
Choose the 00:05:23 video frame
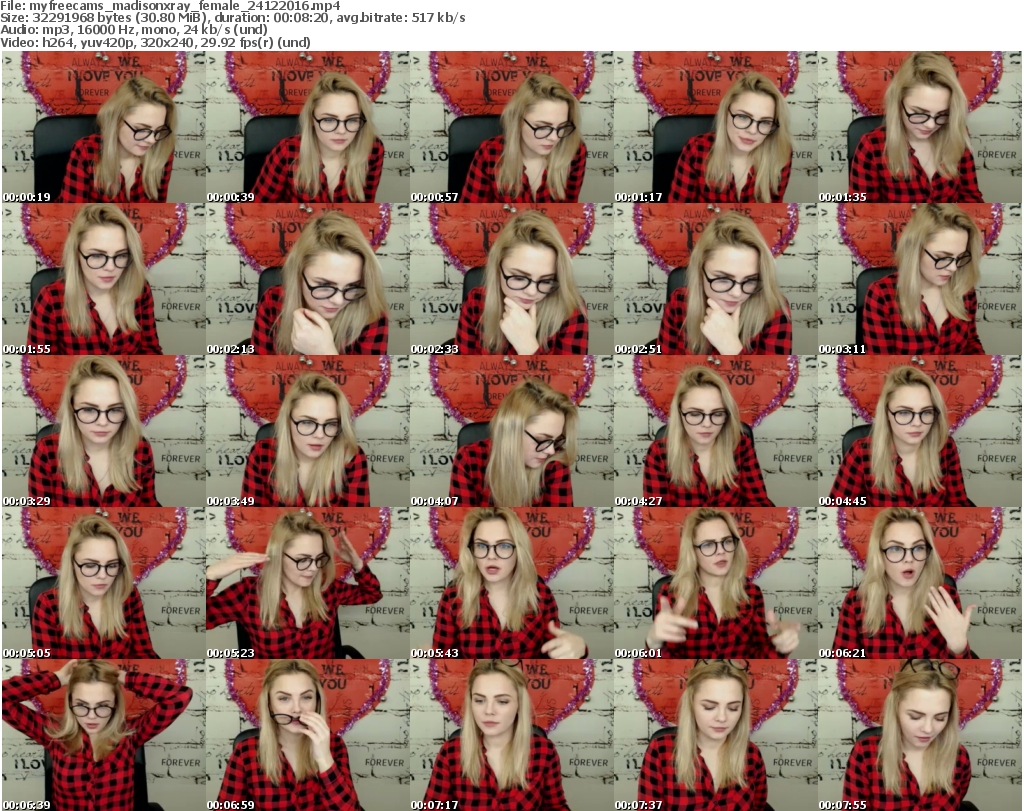click(x=308, y=583)
